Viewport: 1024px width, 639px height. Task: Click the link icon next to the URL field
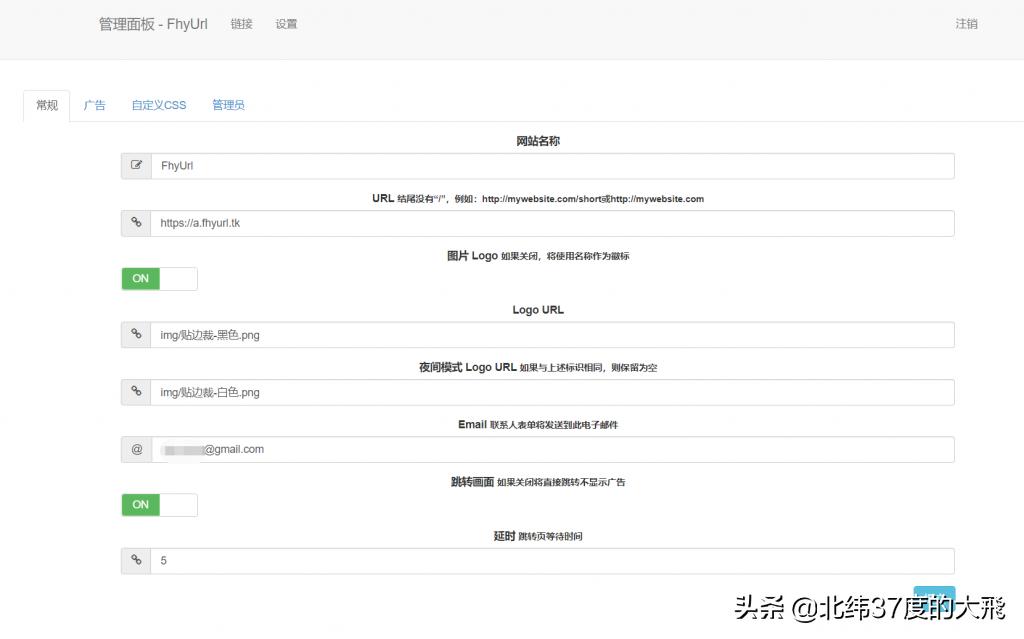[136, 222]
